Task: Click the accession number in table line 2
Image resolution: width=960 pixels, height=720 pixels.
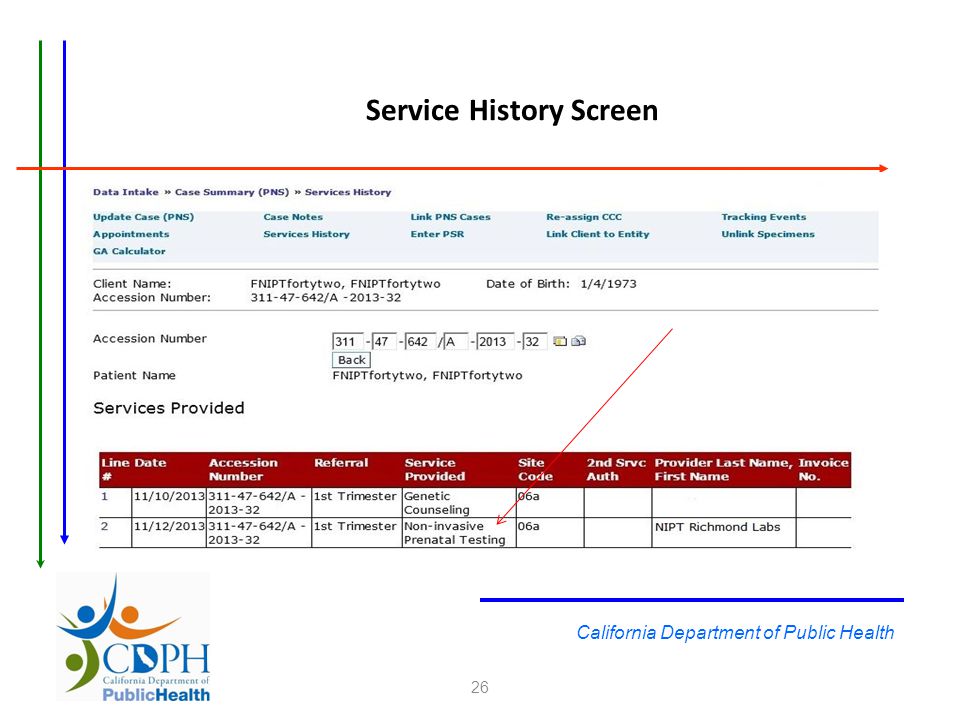Action: tap(257, 533)
